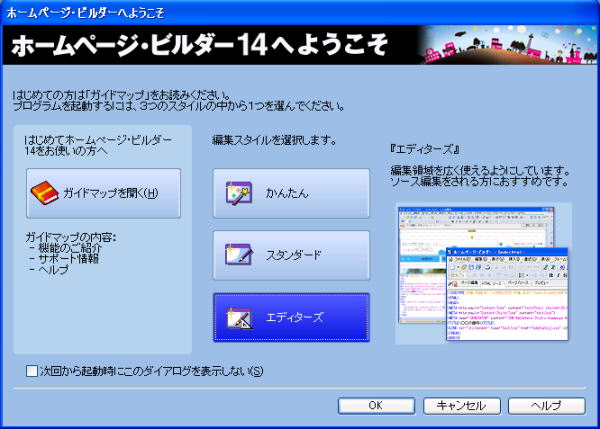This screenshot has height=429, width=600.
Task: Click the エディターズ preview screenshot thumbnail
Action: (483, 273)
